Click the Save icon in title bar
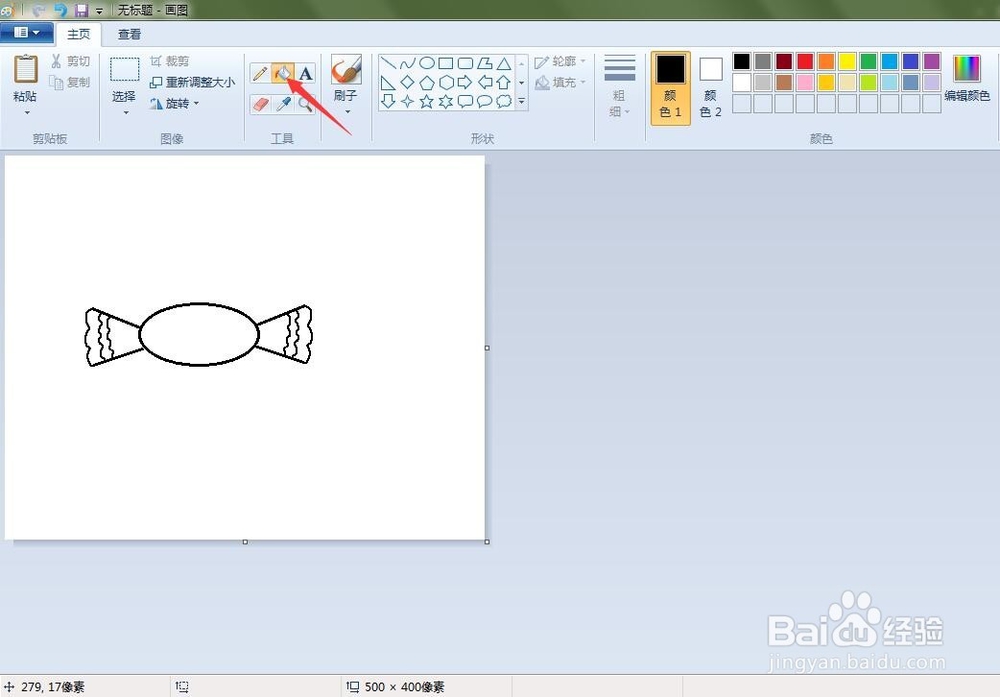This screenshot has width=1000, height=697. pos(82,10)
